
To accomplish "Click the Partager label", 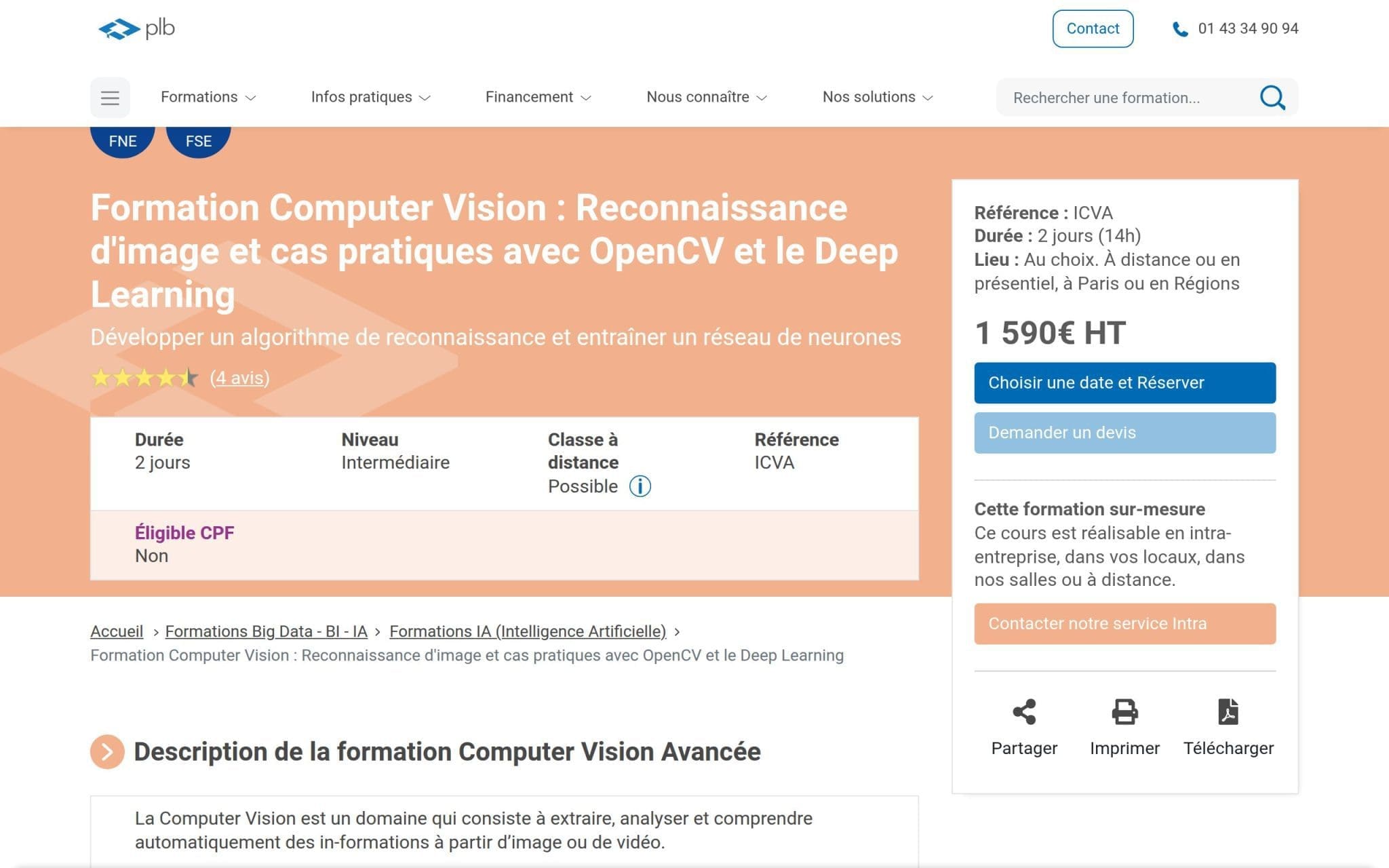I will tap(1024, 748).
